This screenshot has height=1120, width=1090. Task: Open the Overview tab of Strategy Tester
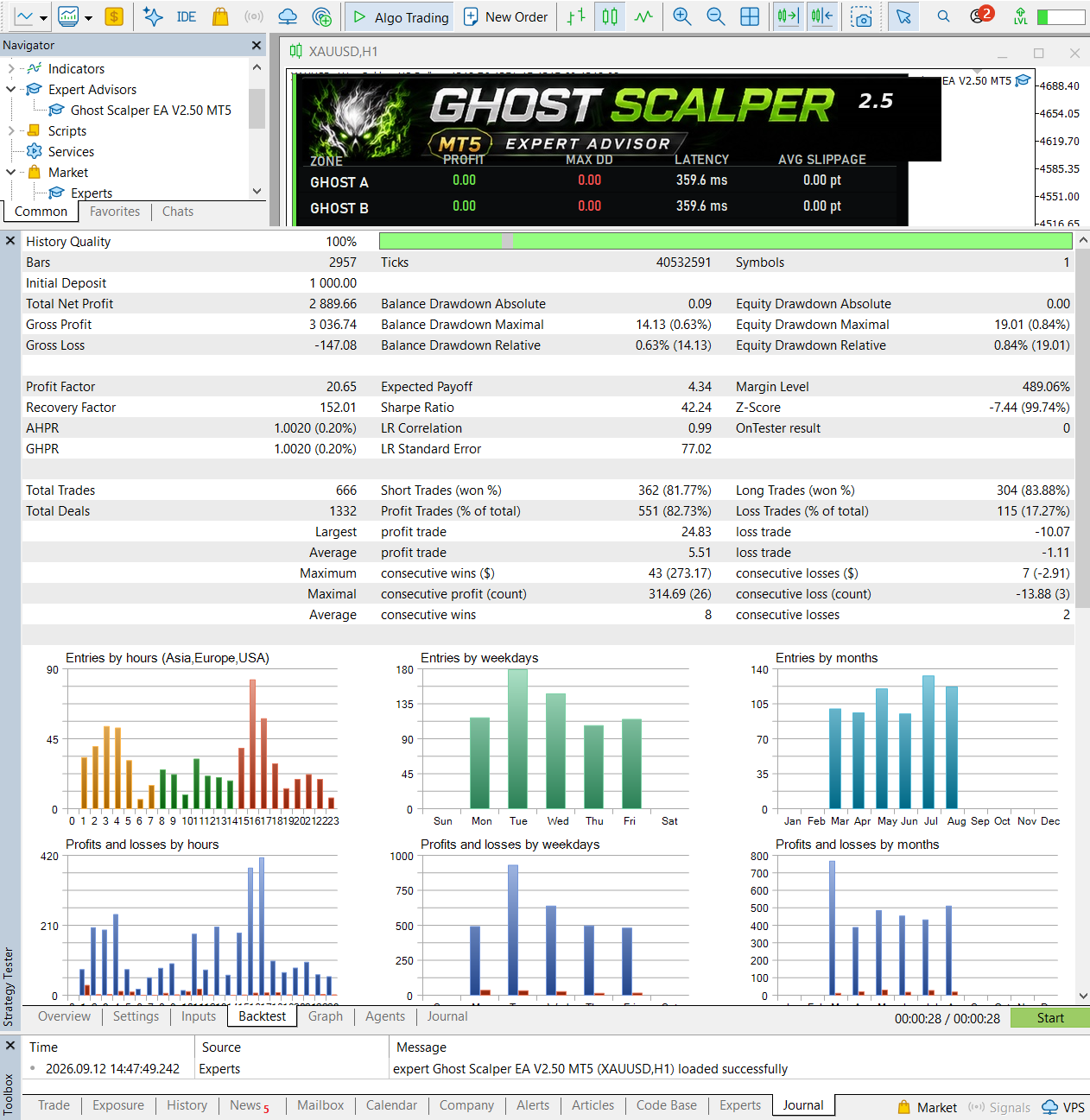pyautogui.click(x=64, y=1016)
